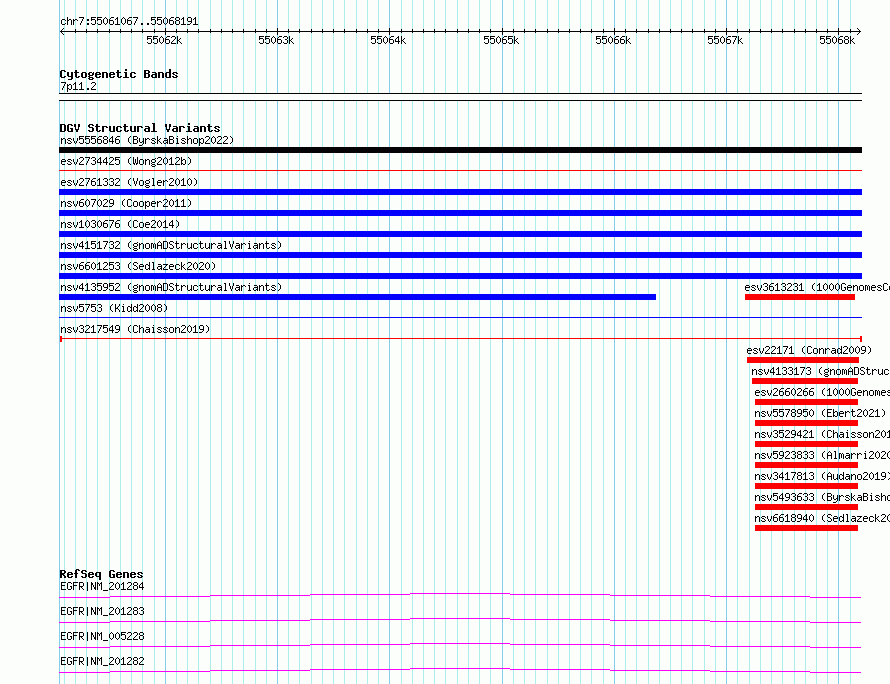The width and height of the screenshot is (890, 684).
Task: Open the nsv5493633 ByrskaBishop variant label
Action: 822,497
